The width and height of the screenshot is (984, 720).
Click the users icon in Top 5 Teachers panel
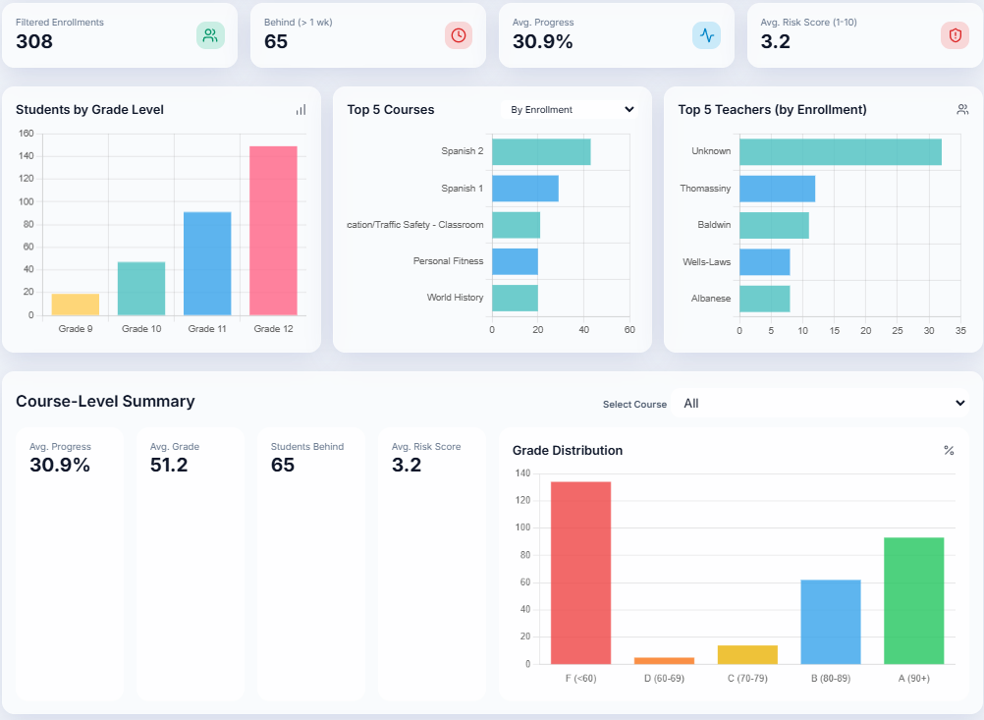click(x=962, y=110)
